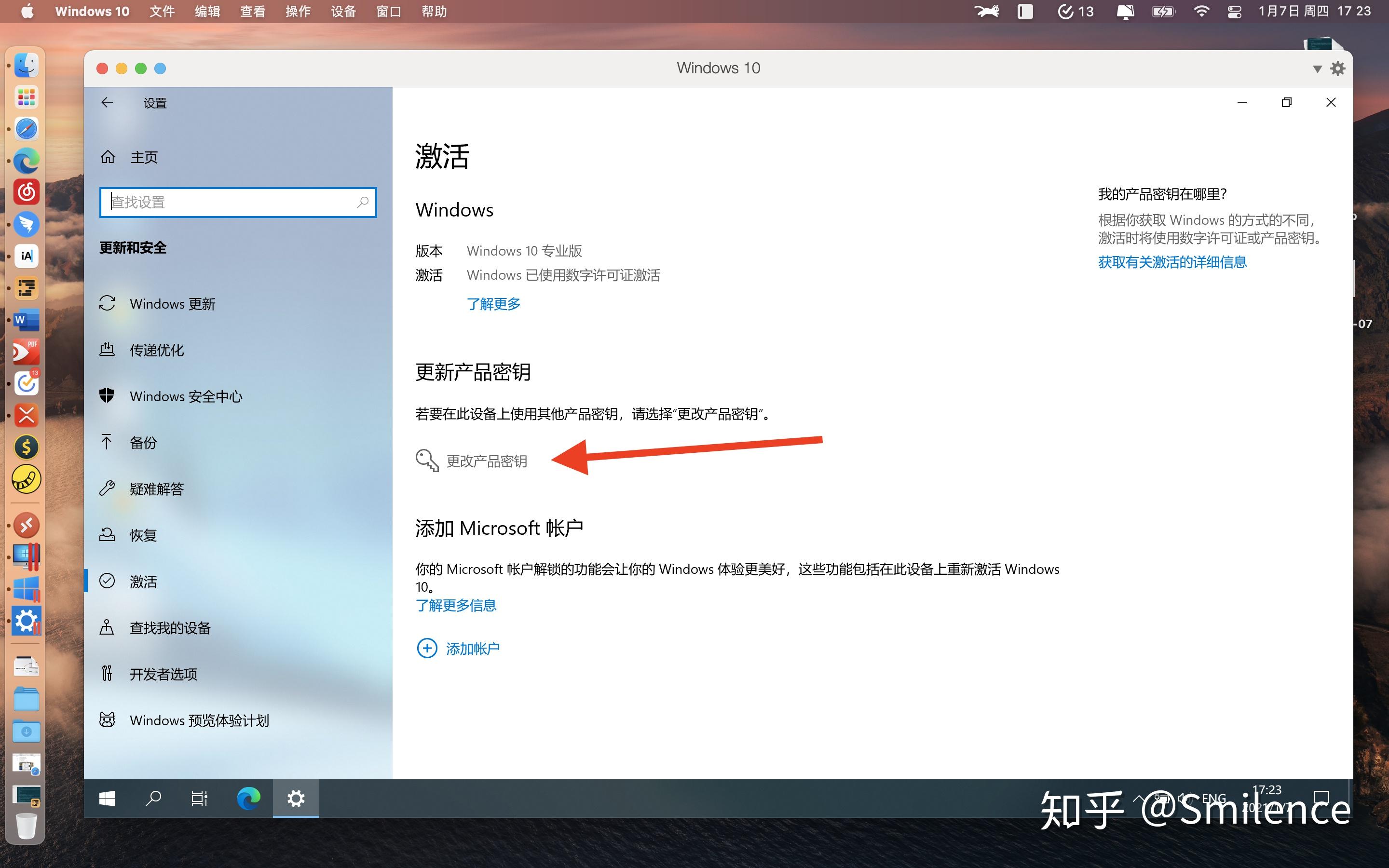Open 开发者选项 developer entry
This screenshot has height=868, width=1389.
tap(149, 674)
